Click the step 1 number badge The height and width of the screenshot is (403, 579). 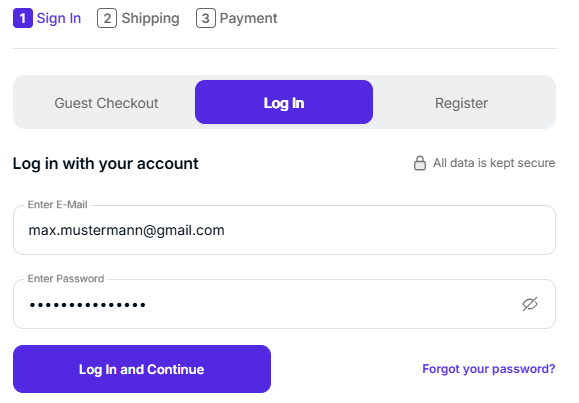click(23, 18)
